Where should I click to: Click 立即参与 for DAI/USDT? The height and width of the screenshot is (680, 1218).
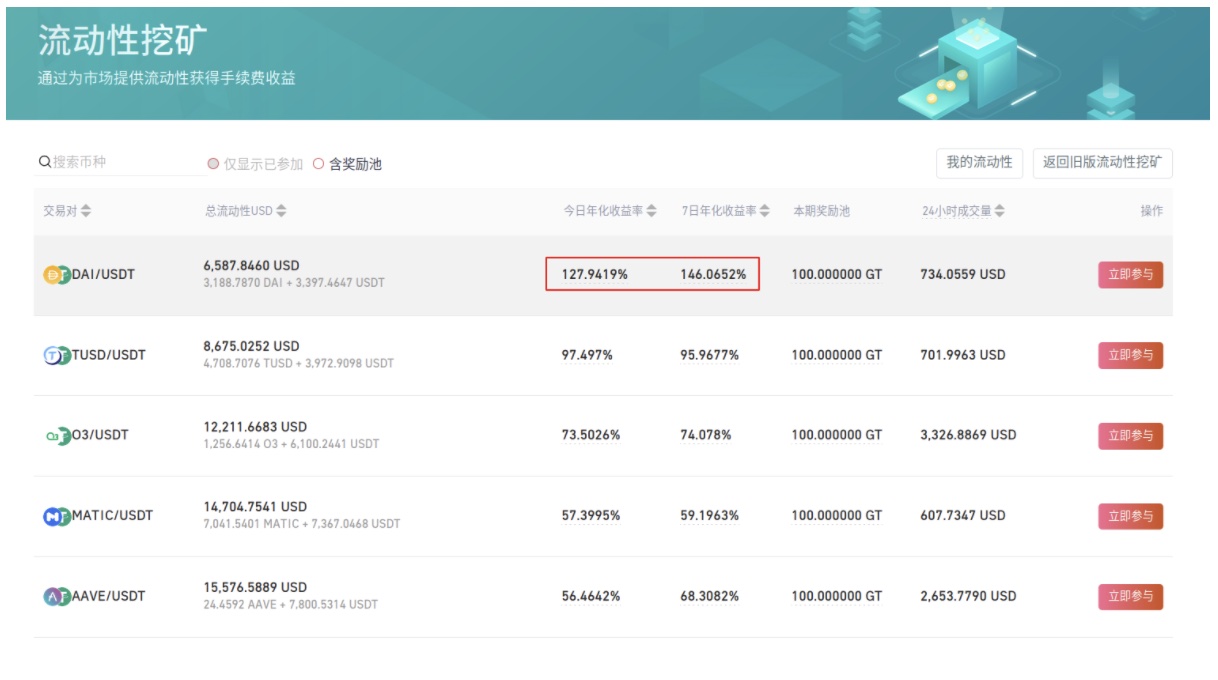pos(1130,275)
